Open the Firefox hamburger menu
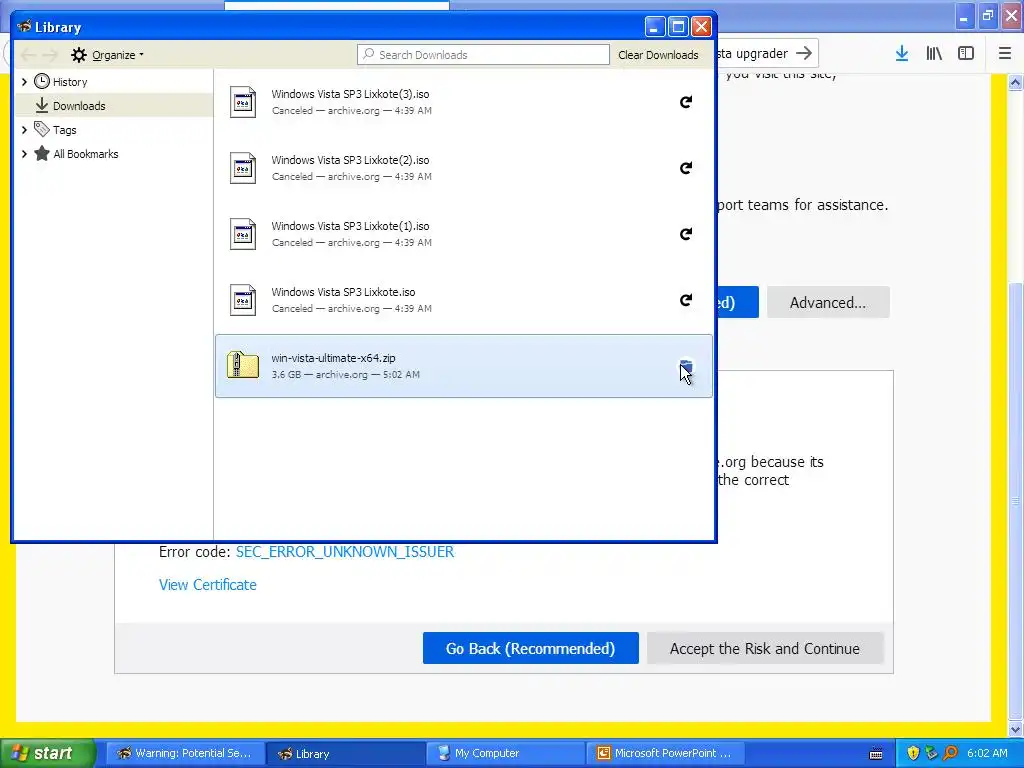The image size is (1024, 768). coord(1005,54)
